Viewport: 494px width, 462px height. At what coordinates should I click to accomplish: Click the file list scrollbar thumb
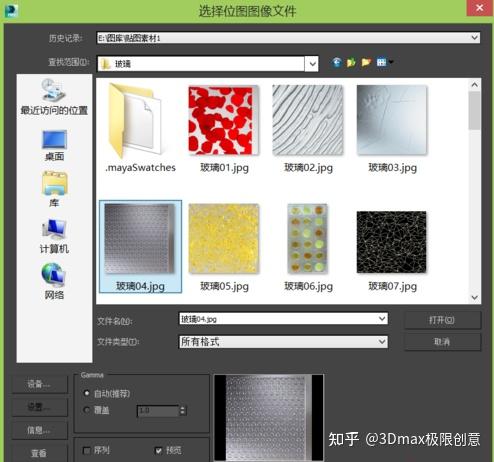[475, 111]
